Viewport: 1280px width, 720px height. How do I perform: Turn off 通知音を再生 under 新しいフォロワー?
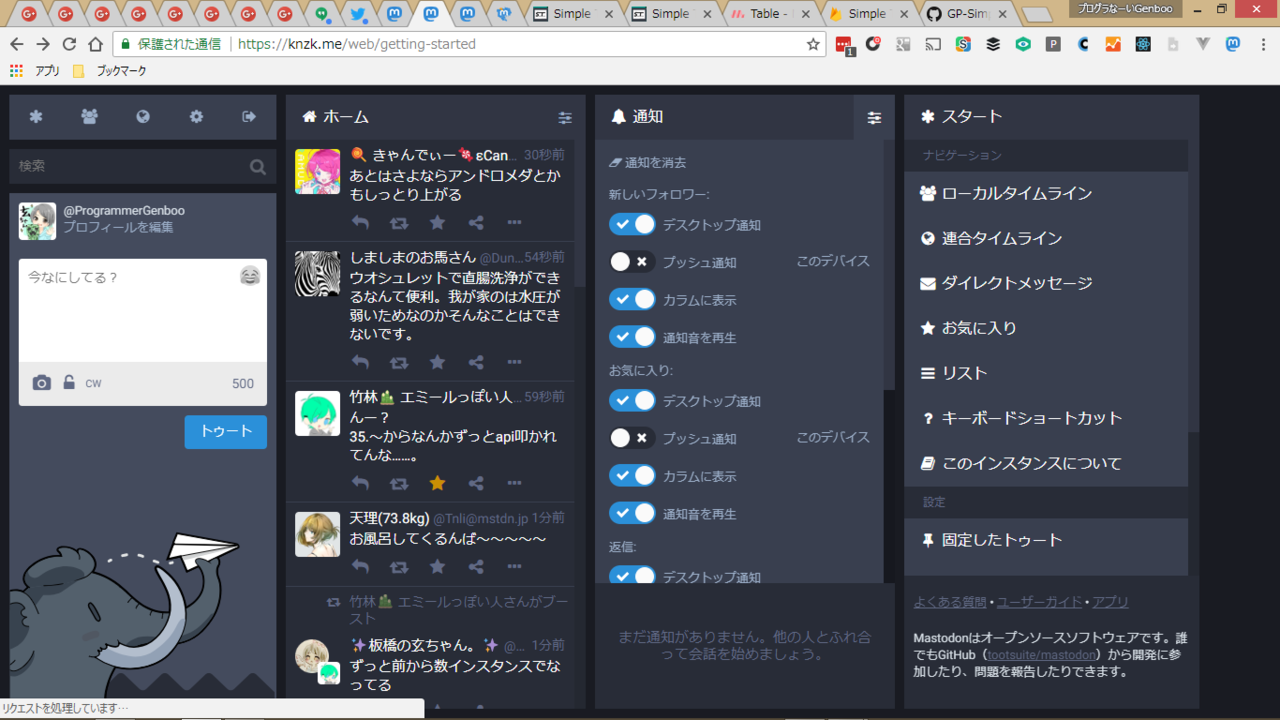632,337
